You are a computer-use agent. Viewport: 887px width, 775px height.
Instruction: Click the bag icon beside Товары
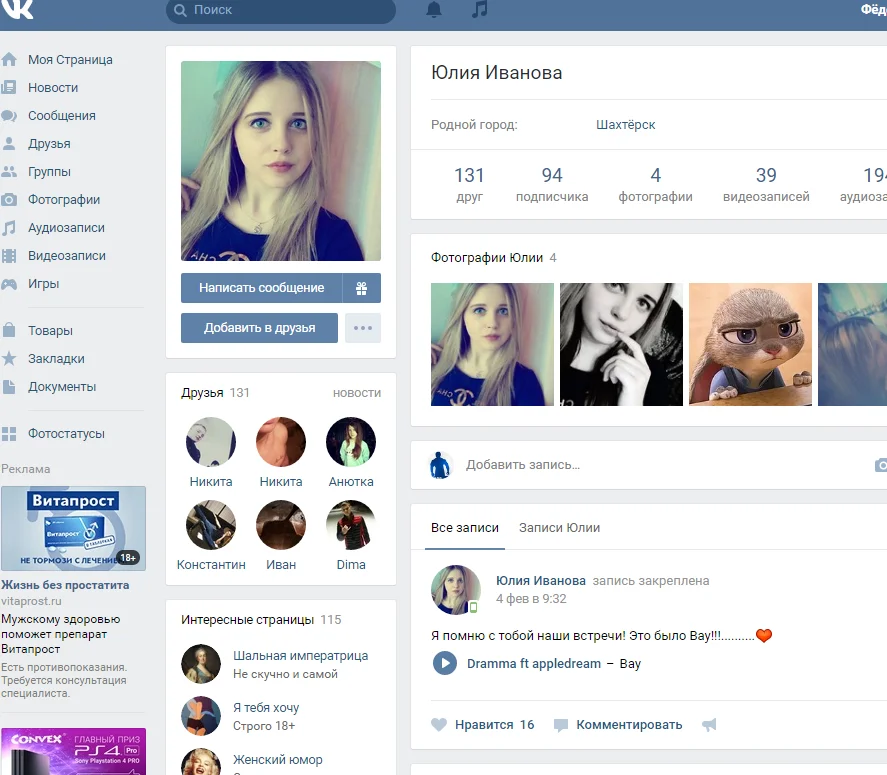coord(9,330)
